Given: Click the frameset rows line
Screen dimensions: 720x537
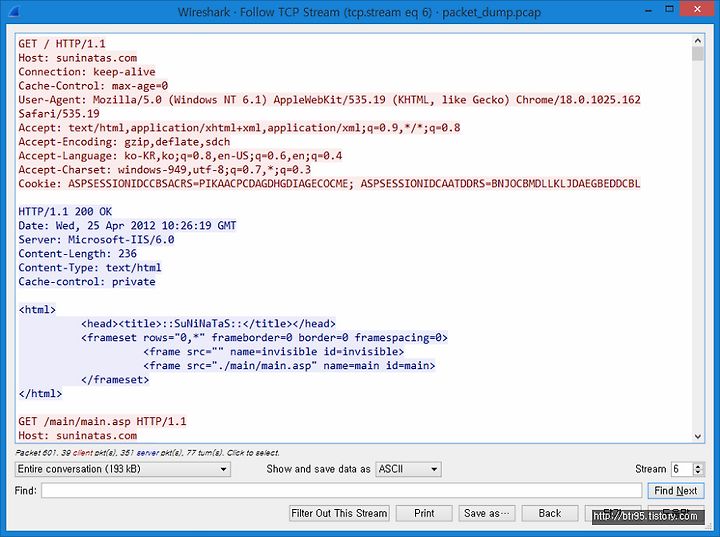Looking at the screenshot, I should coord(264,338).
